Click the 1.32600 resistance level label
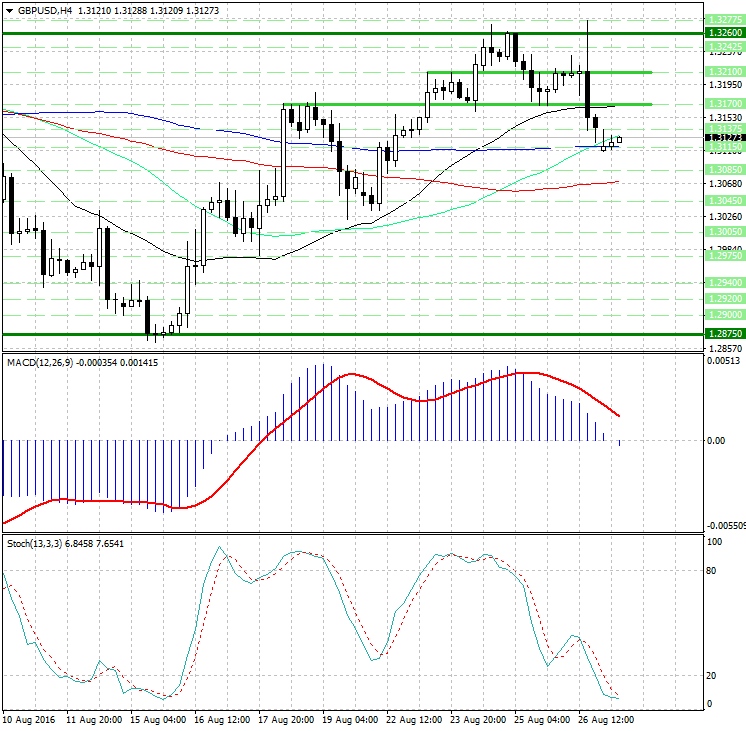Screen dimensions: 746x731 tap(722, 32)
